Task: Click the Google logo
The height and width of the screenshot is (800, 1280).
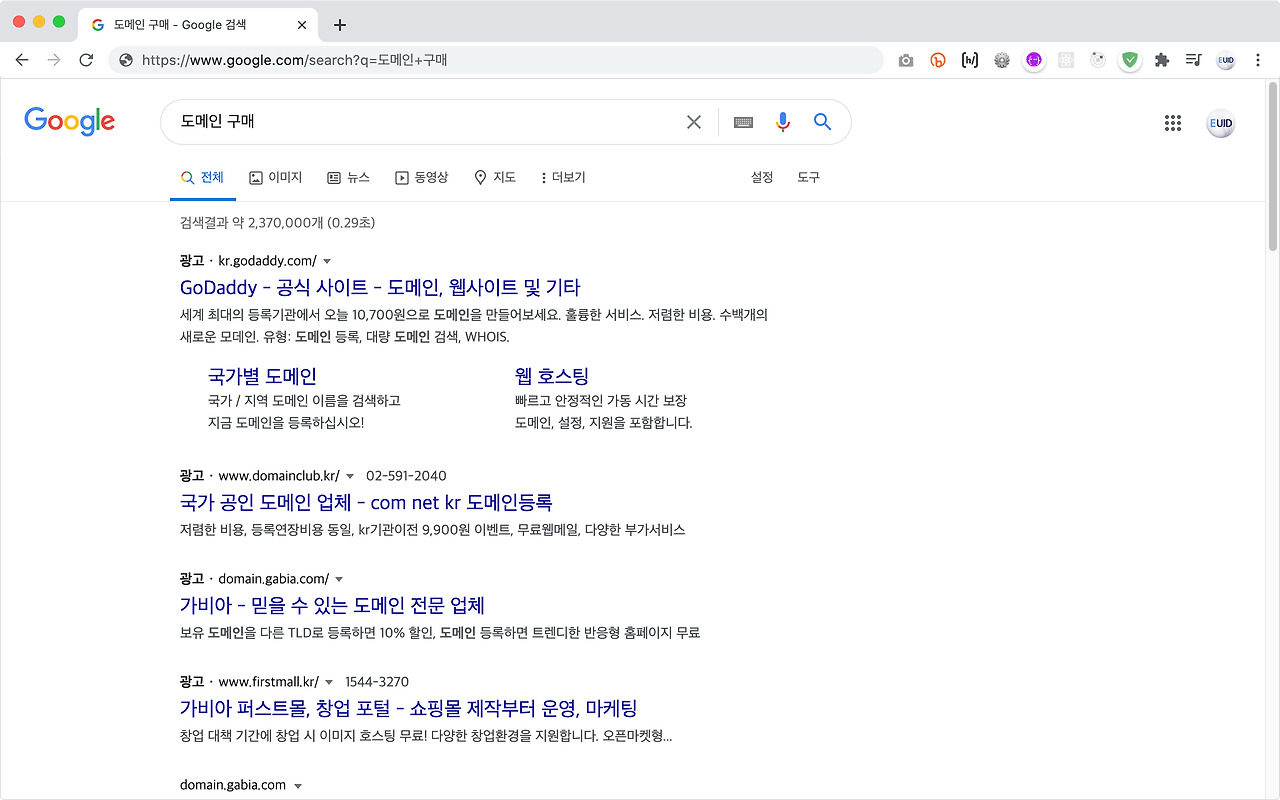Action: point(70,122)
